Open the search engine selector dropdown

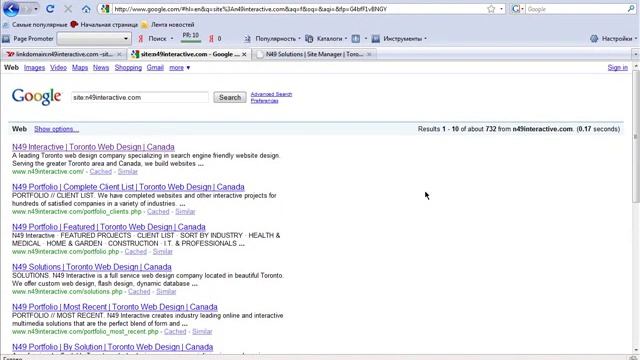[518, 9]
